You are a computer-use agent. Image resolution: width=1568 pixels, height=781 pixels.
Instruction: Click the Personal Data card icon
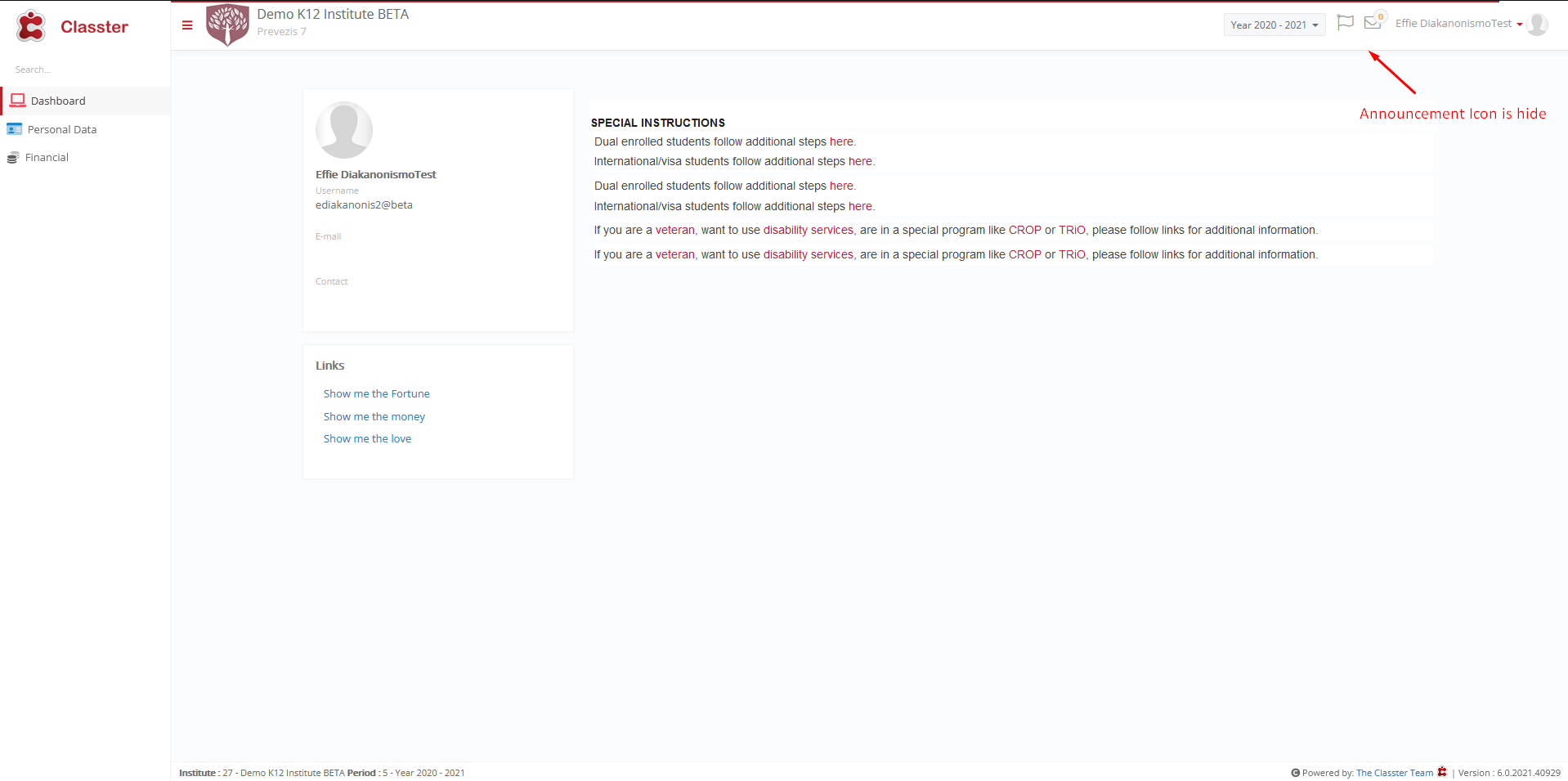14,129
